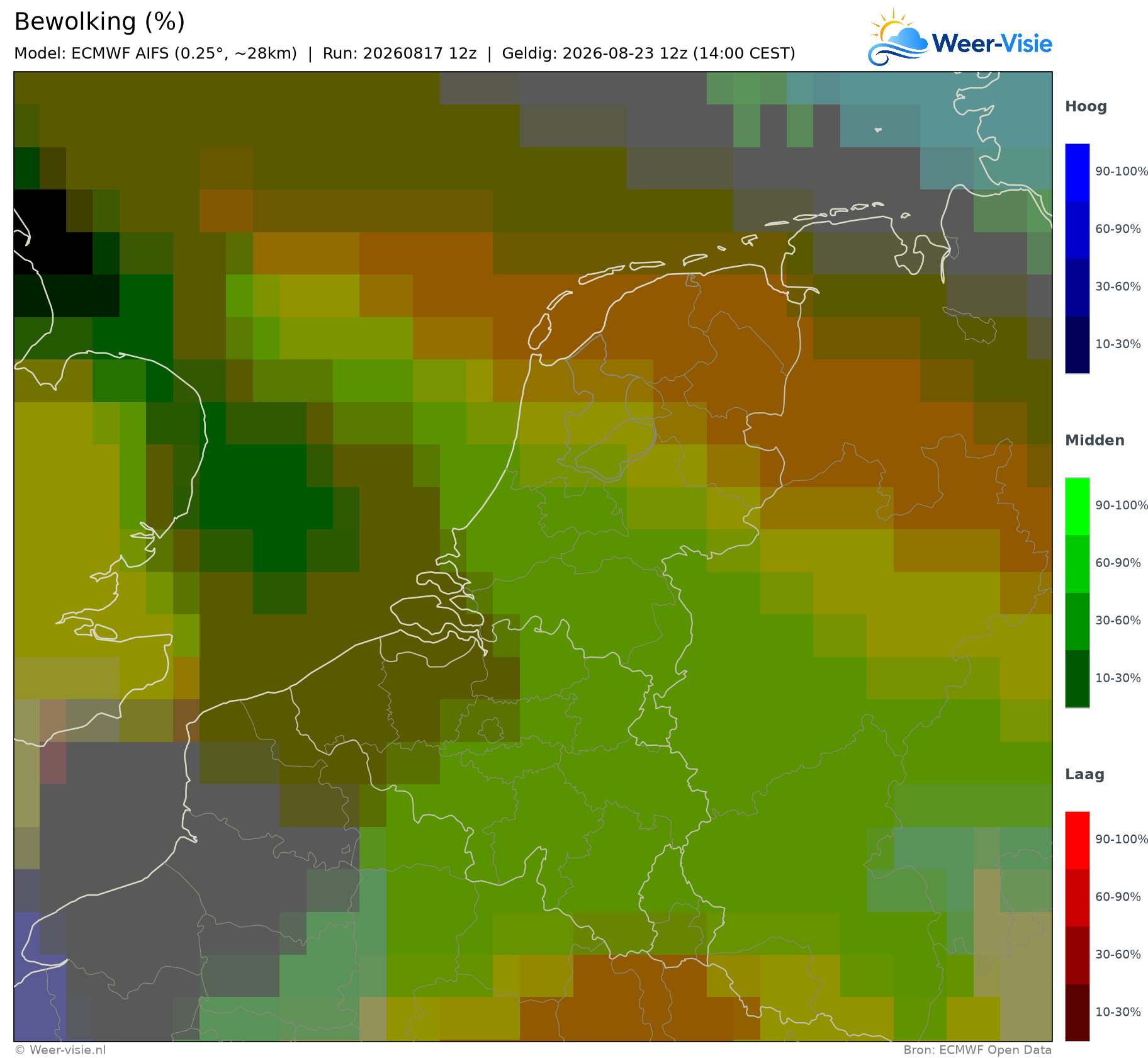Select the Laag 90-100% bright red swatch
Screen dimensions: 1148x1058
pos(1077,840)
